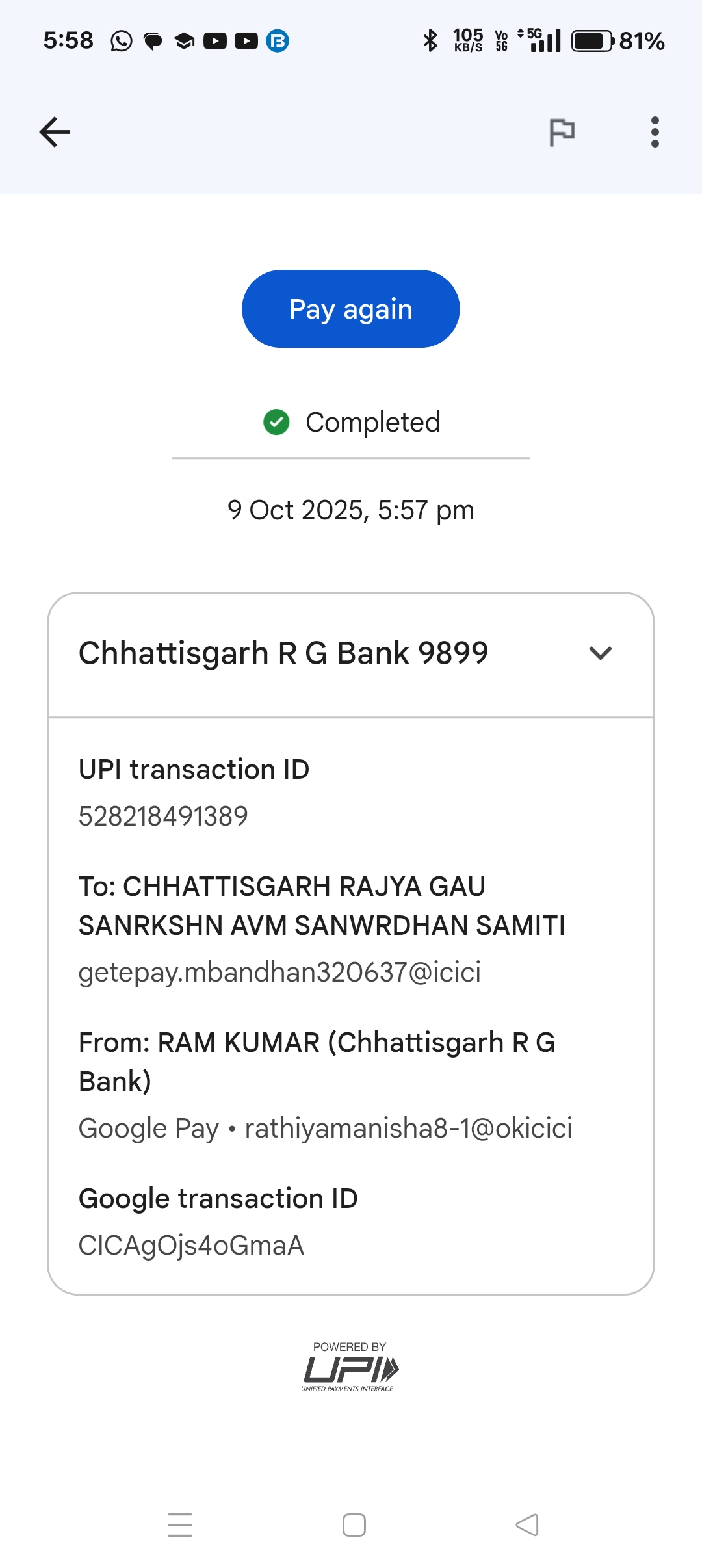The height and width of the screenshot is (1568, 702).
Task: Open the three-dot overflow menu
Action: click(x=655, y=132)
